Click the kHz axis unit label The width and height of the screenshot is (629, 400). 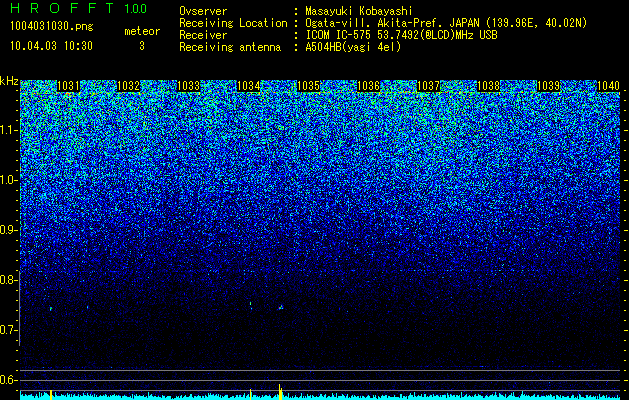point(9,81)
